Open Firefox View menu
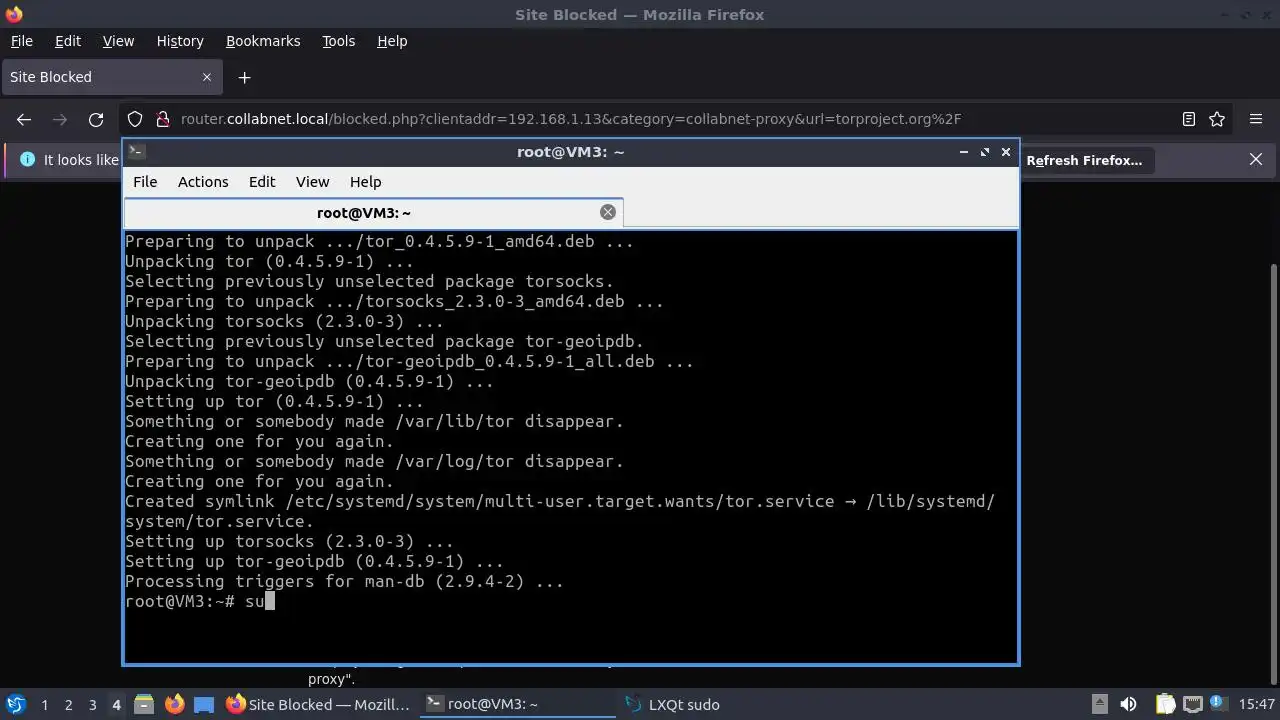This screenshot has width=1280, height=720. click(x=118, y=41)
